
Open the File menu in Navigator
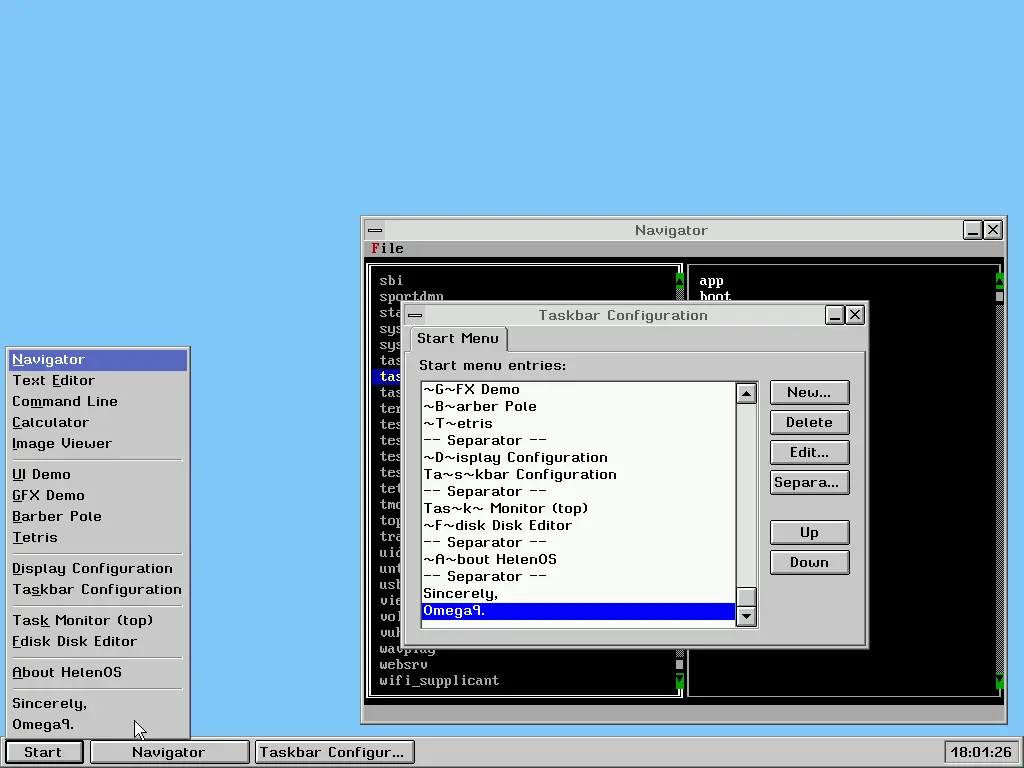(387, 248)
